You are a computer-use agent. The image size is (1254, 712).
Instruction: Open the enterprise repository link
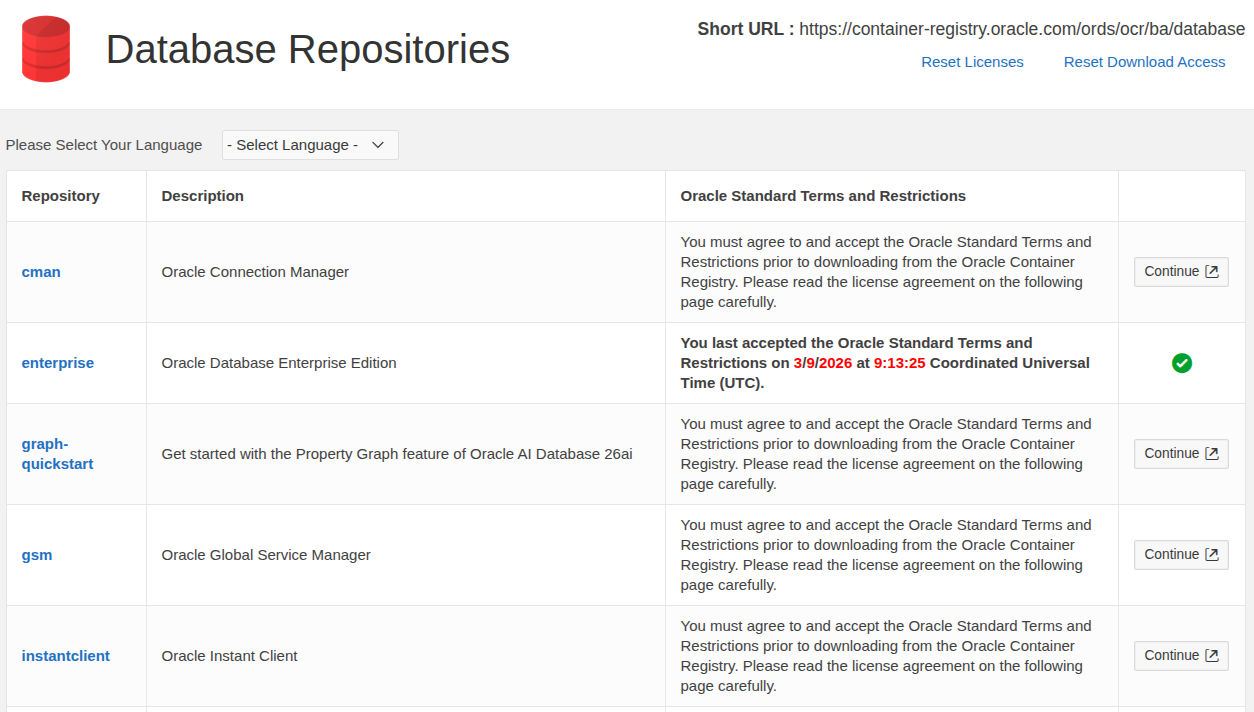[58, 363]
